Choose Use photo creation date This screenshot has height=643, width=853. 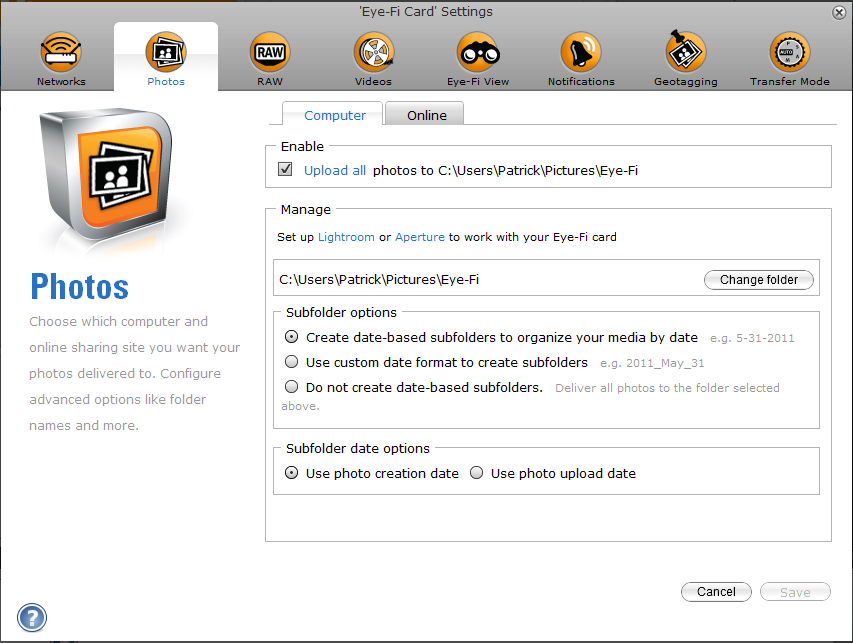(x=292, y=473)
